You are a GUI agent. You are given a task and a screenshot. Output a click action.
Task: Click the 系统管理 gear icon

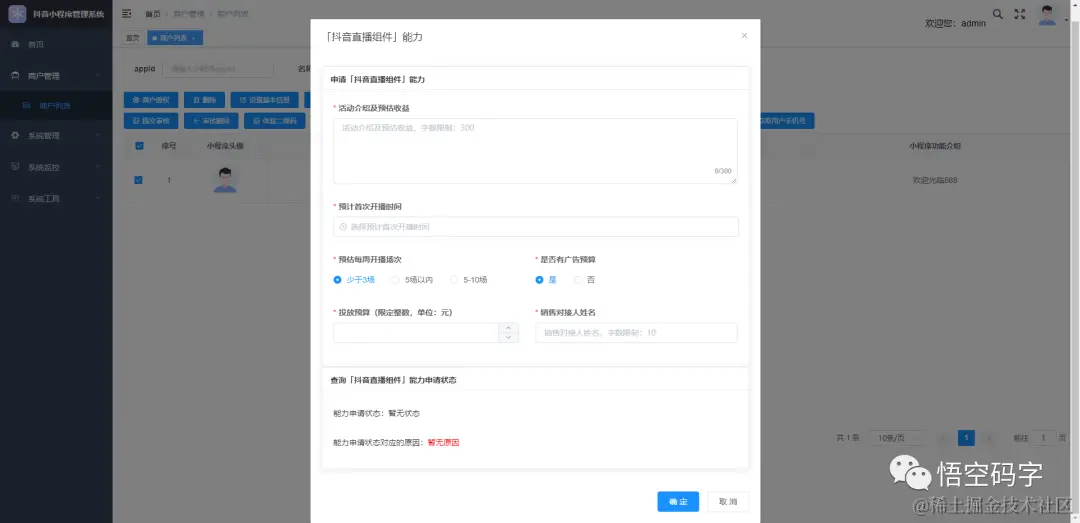[x=15, y=136]
